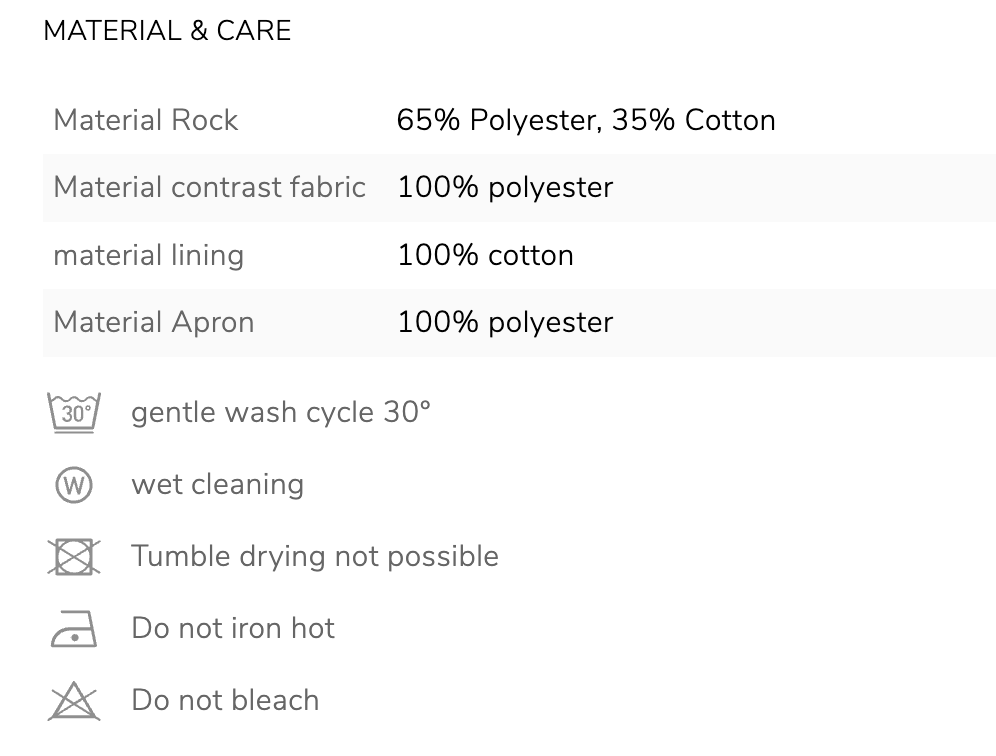996x756 pixels.
Task: Select the MATERIAL & CARE heading
Action: (x=167, y=30)
